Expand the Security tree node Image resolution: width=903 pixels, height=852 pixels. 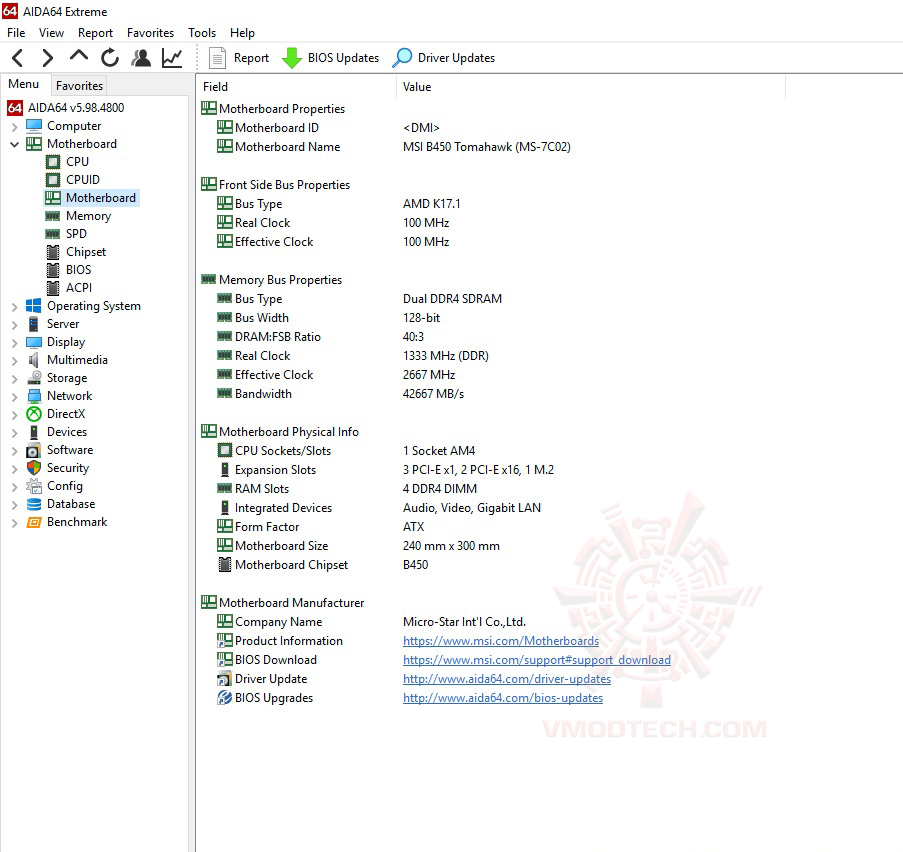pos(14,469)
